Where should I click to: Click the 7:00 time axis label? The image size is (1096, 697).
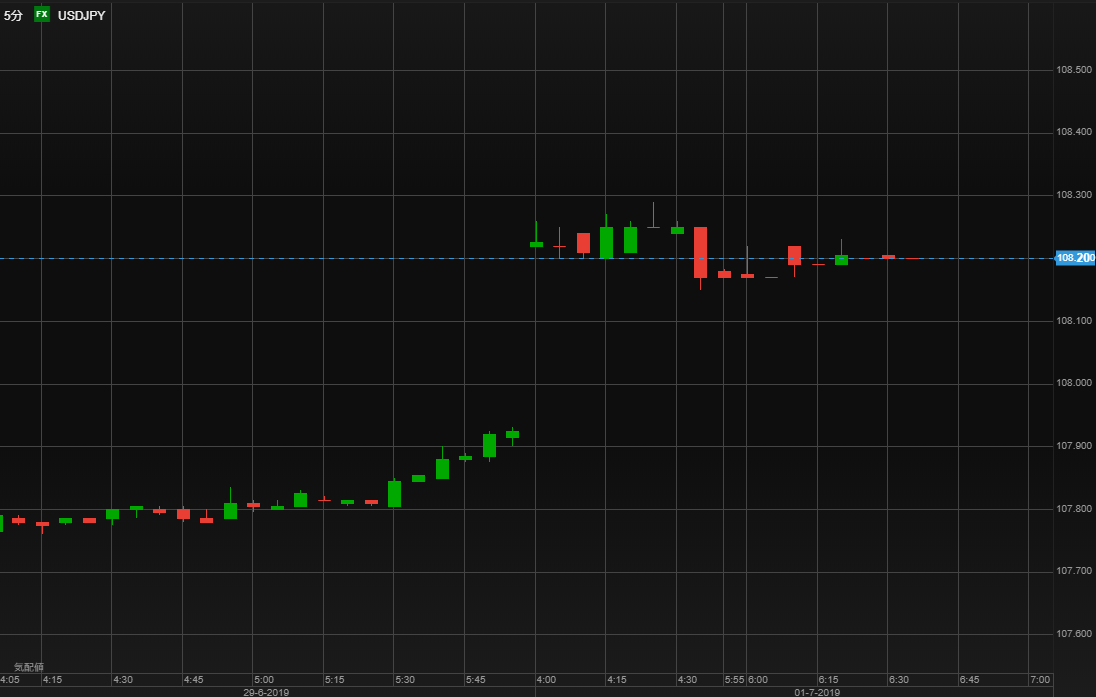point(1040,680)
